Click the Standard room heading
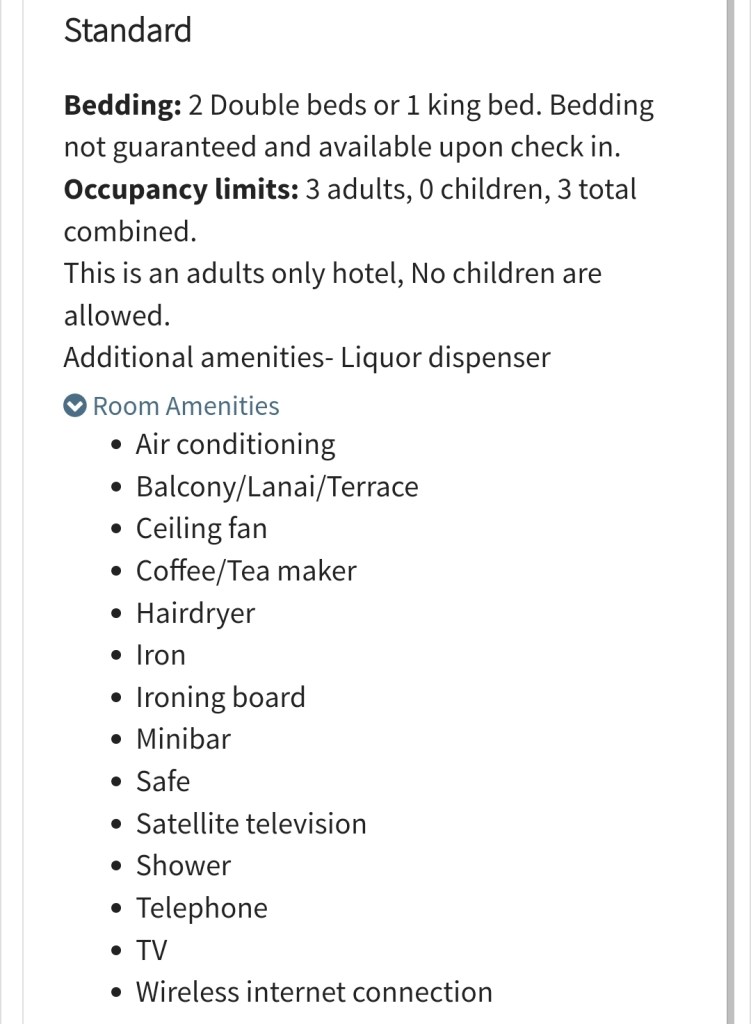The image size is (751, 1024). point(127,30)
